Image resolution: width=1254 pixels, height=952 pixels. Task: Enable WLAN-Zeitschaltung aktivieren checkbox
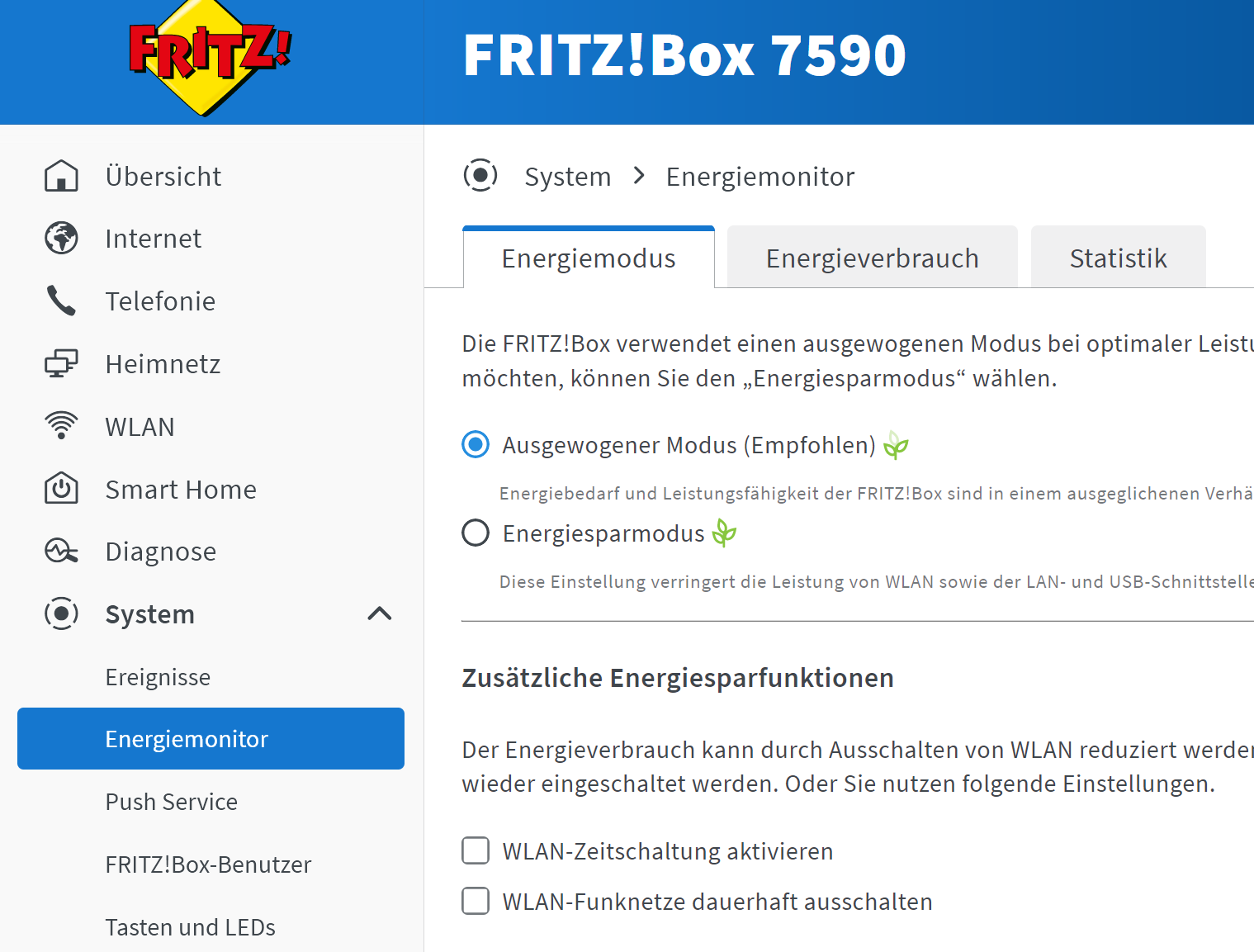(x=476, y=850)
